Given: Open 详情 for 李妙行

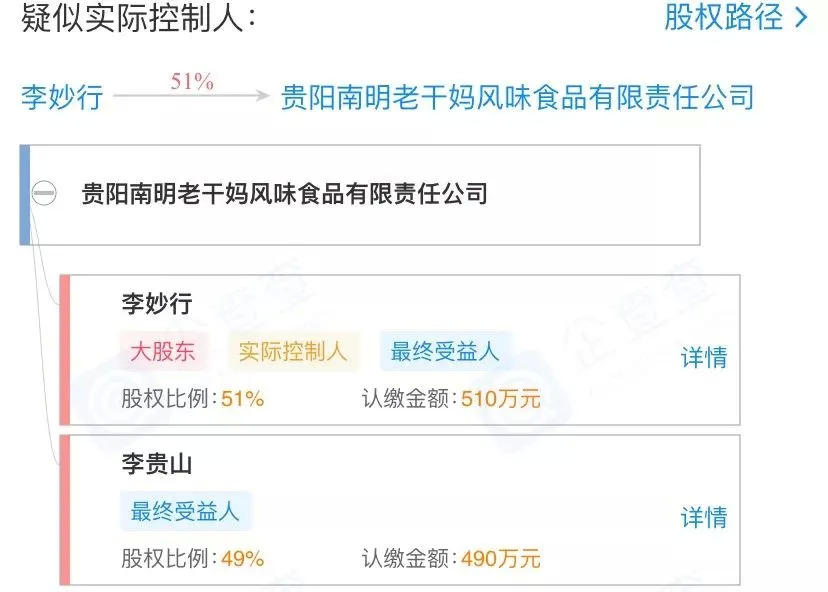Looking at the screenshot, I should [x=704, y=357].
